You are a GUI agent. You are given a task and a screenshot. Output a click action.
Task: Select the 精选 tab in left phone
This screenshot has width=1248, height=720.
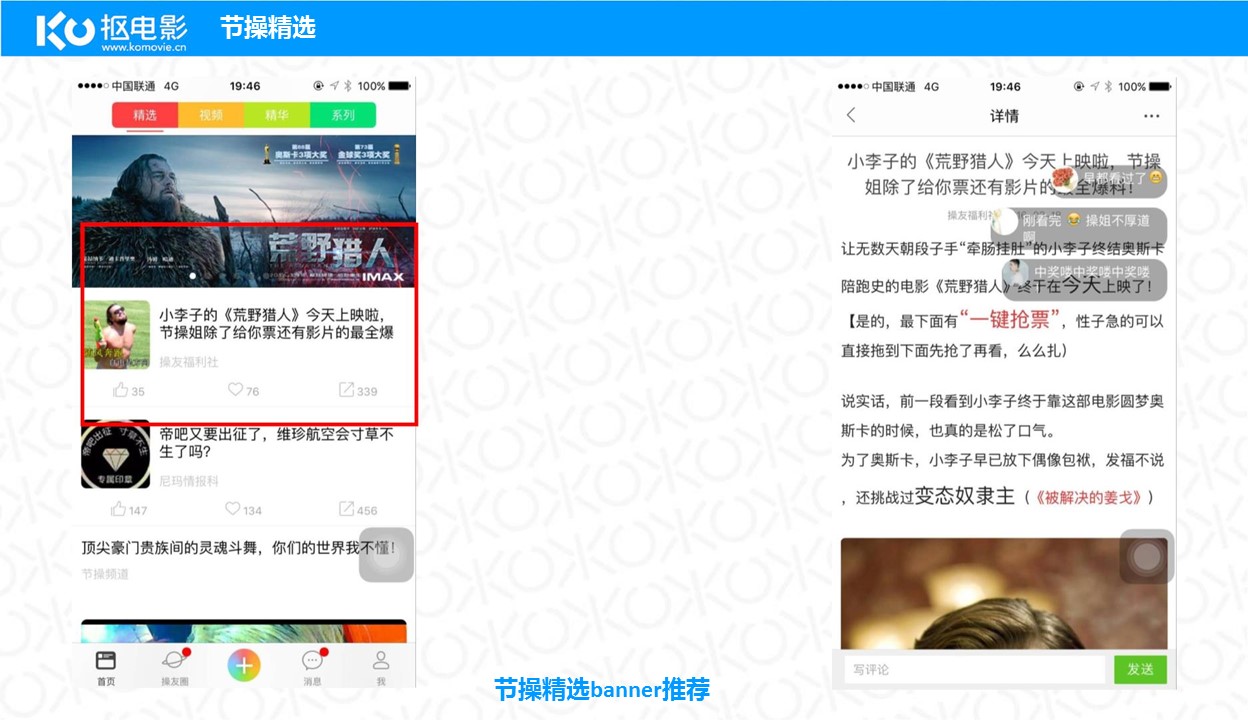coord(145,115)
